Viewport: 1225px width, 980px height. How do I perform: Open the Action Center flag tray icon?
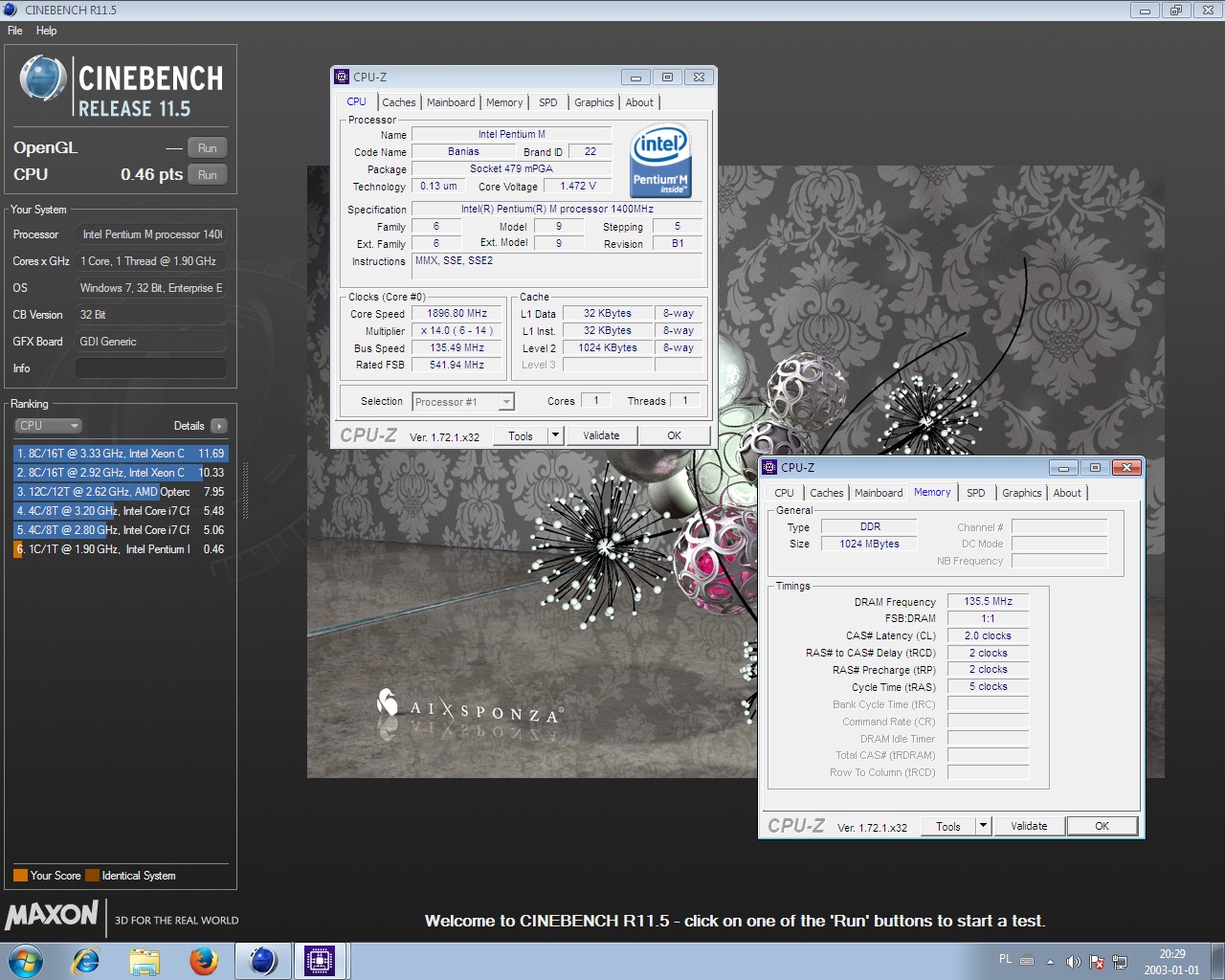click(1097, 961)
